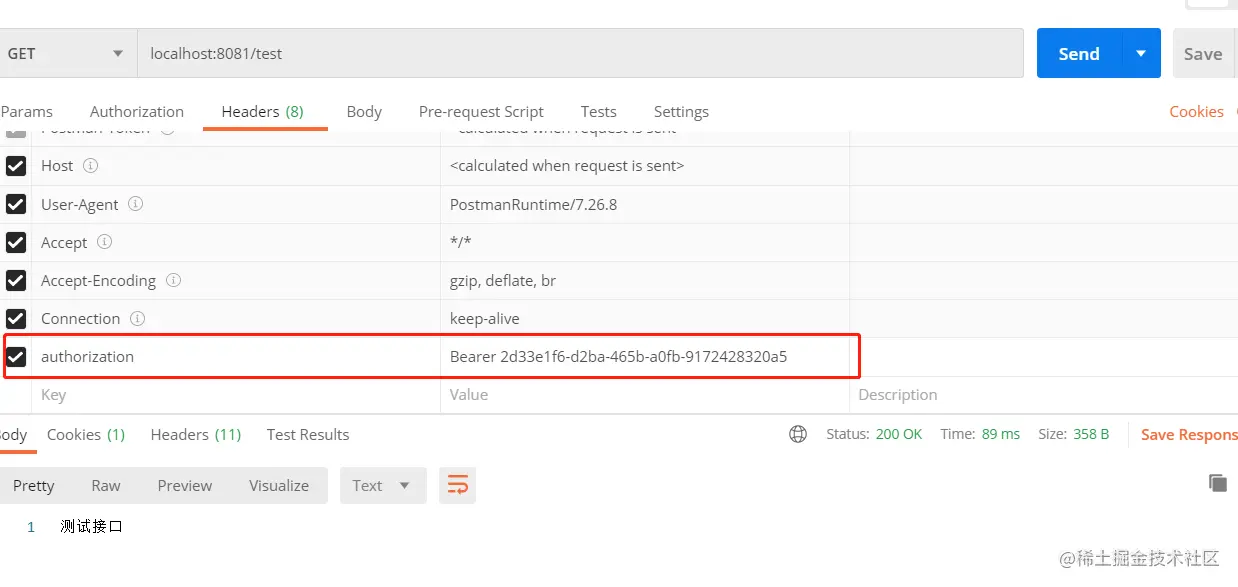Open the Test Results tab

tap(308, 435)
